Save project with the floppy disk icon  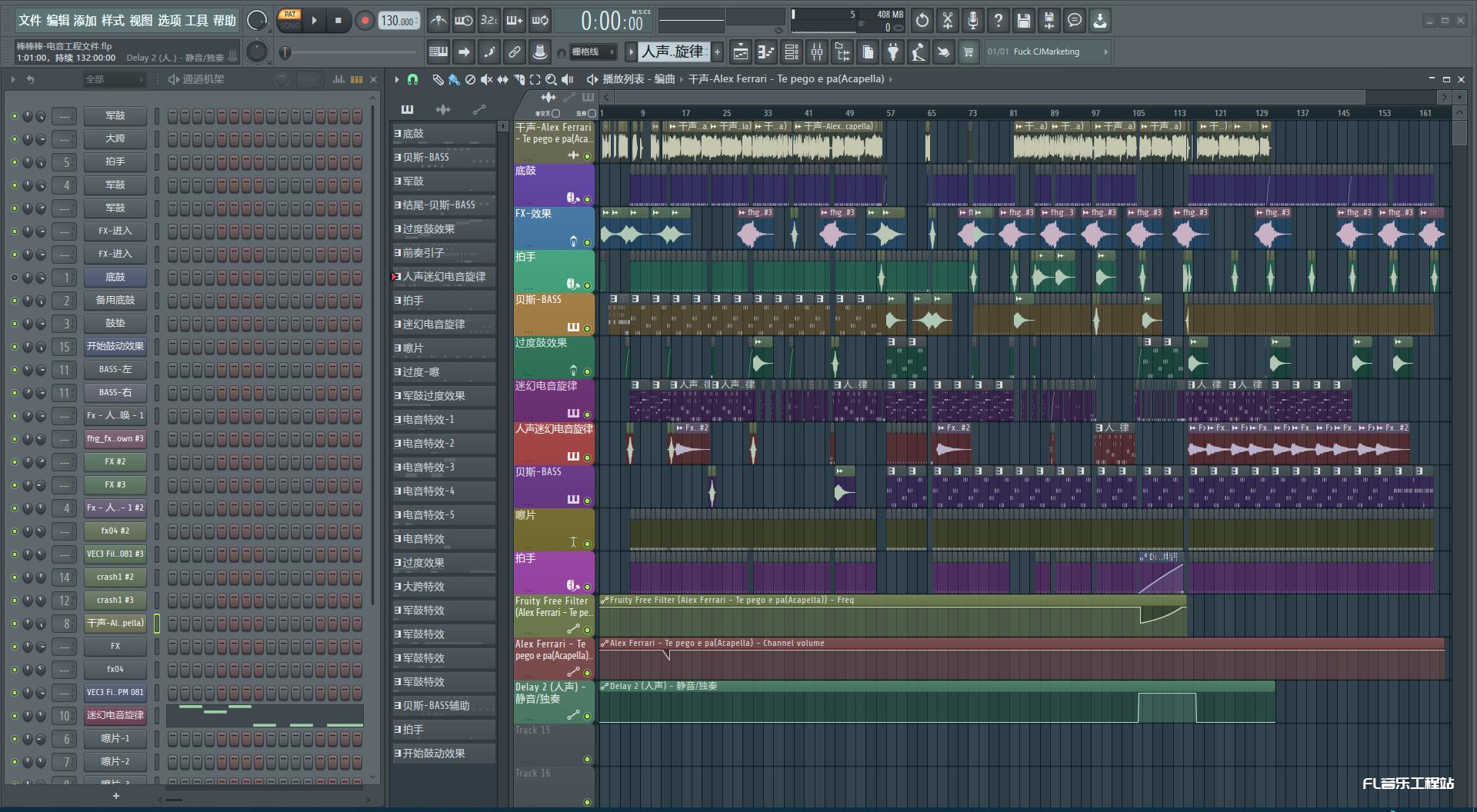click(x=1024, y=21)
